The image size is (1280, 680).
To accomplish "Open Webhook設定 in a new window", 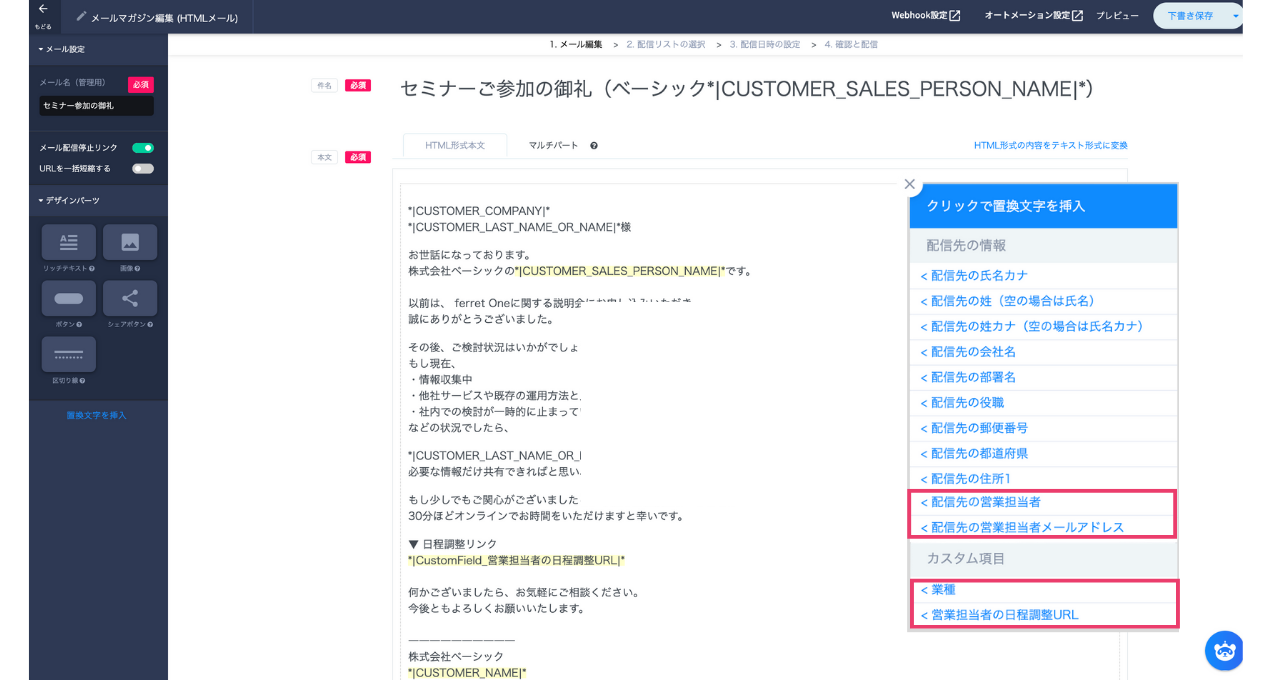I will [925, 16].
